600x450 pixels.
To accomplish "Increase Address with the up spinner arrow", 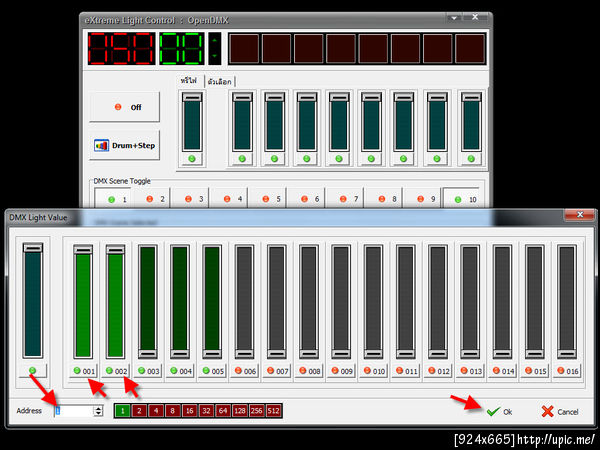I will point(99,408).
